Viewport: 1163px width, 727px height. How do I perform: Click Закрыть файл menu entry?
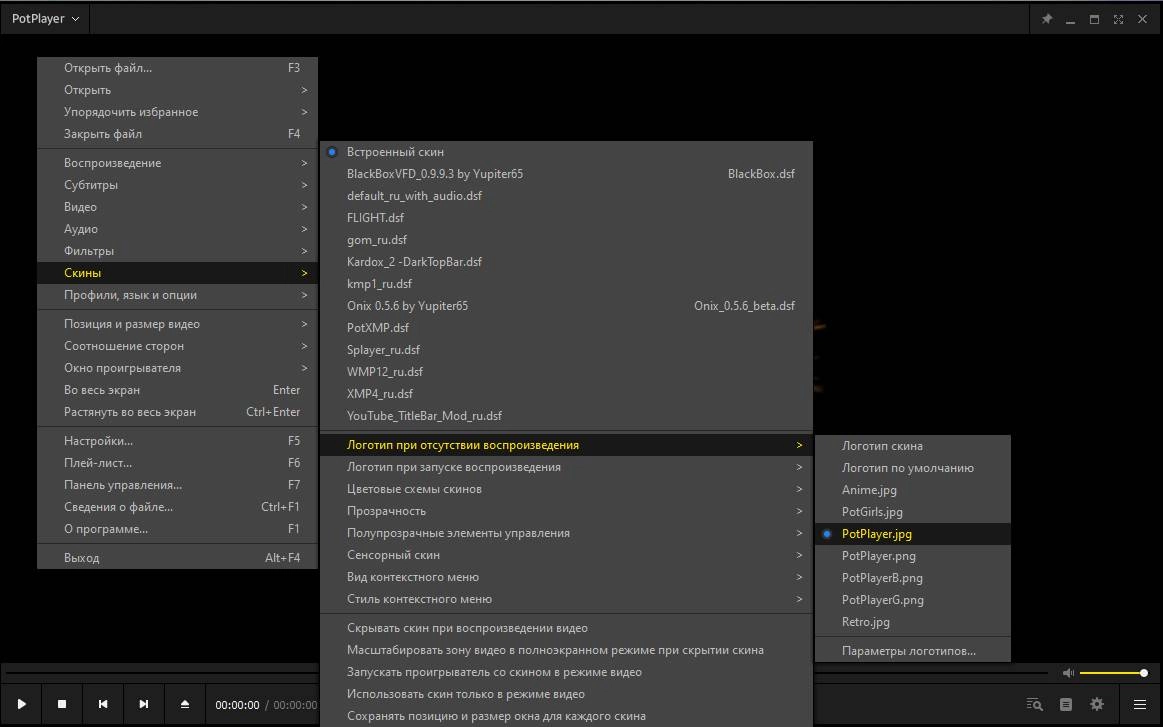(177, 134)
